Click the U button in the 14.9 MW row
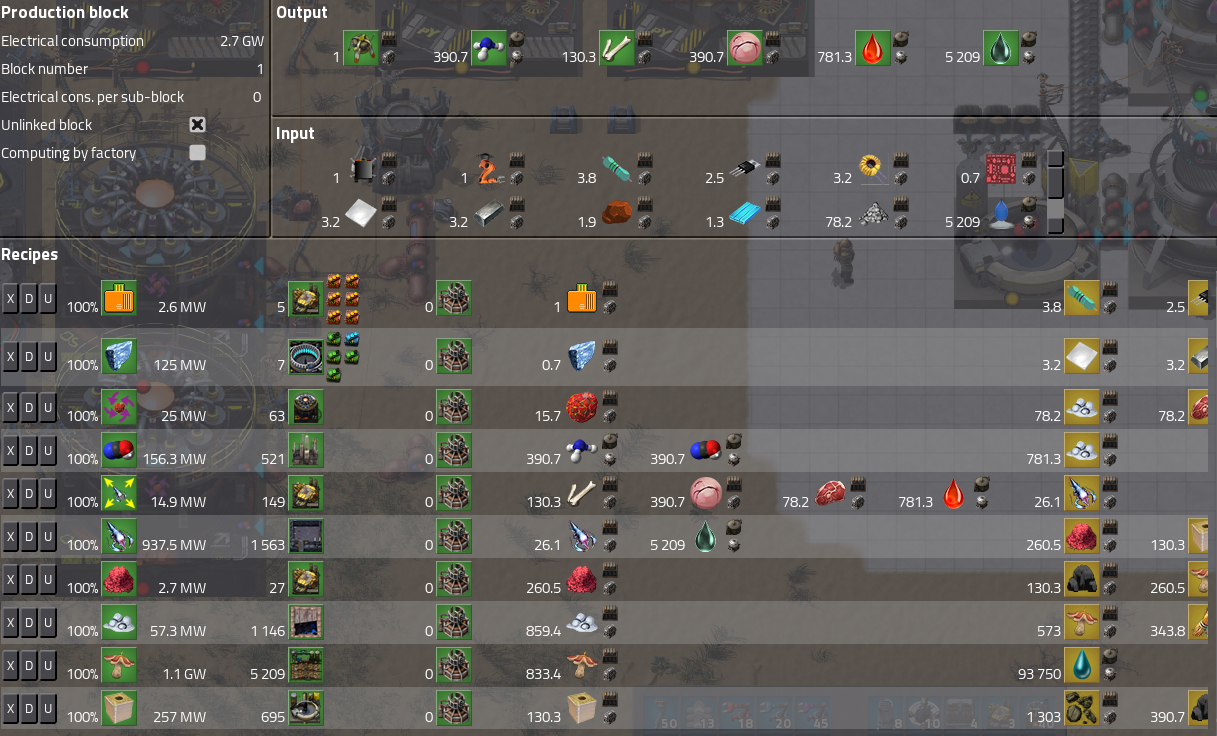Image resolution: width=1217 pixels, height=736 pixels. click(47, 493)
